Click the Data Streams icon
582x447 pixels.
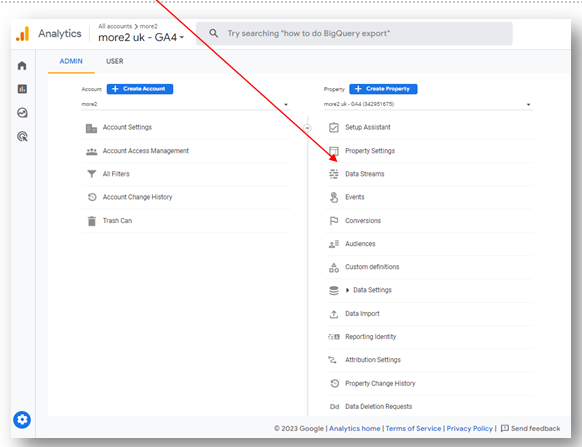(334, 174)
